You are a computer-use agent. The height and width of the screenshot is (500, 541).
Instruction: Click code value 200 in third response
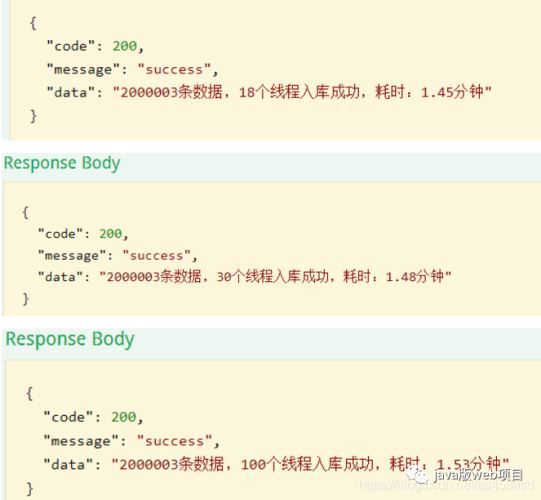pos(124,417)
